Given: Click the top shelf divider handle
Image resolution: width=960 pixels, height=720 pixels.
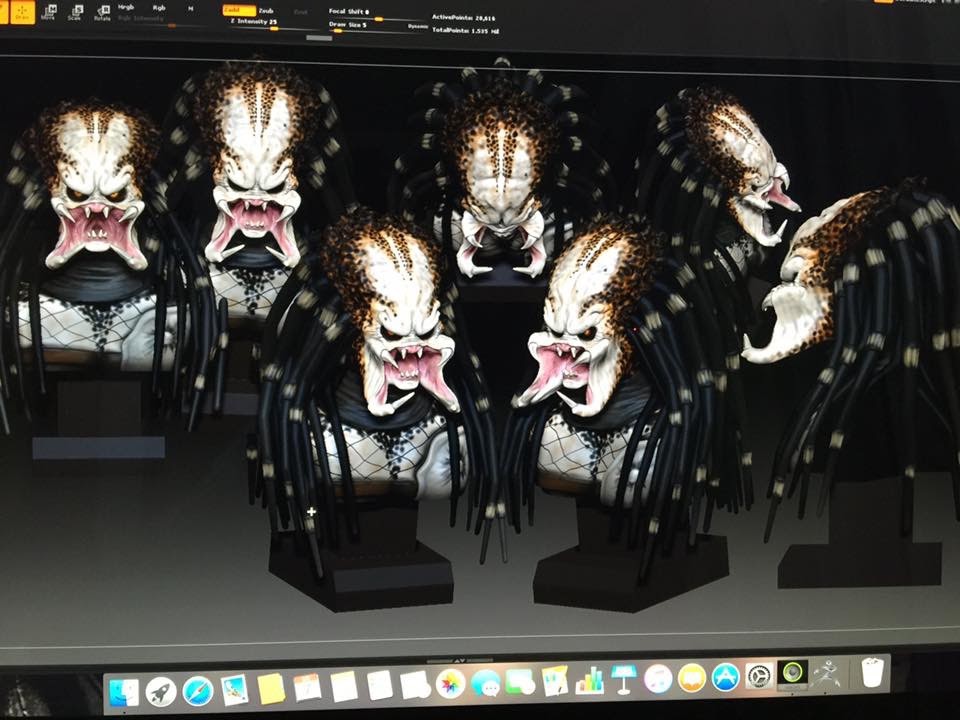Looking at the screenshot, I should click(x=319, y=38).
